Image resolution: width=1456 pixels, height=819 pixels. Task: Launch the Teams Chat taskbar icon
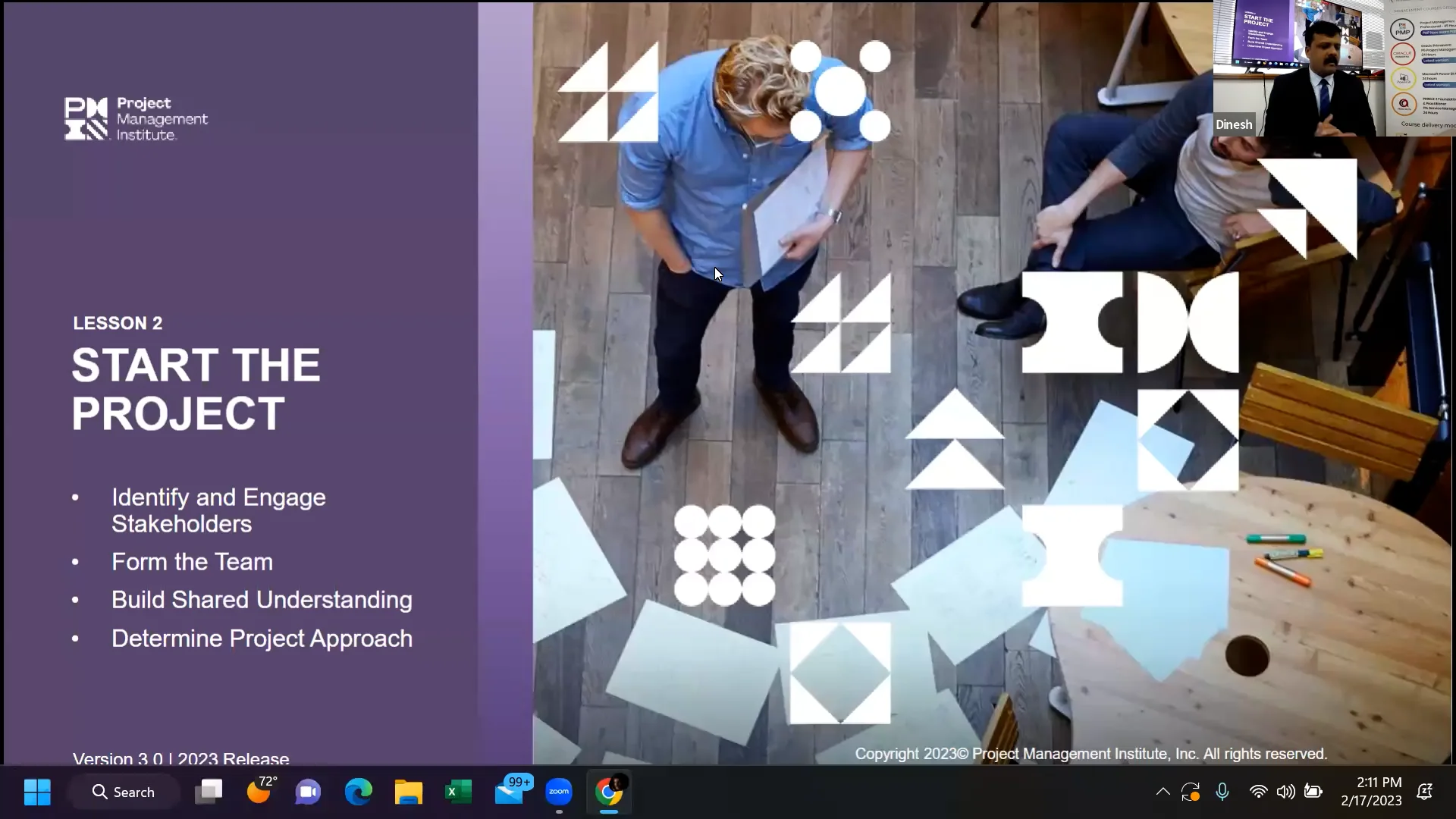coord(308,792)
